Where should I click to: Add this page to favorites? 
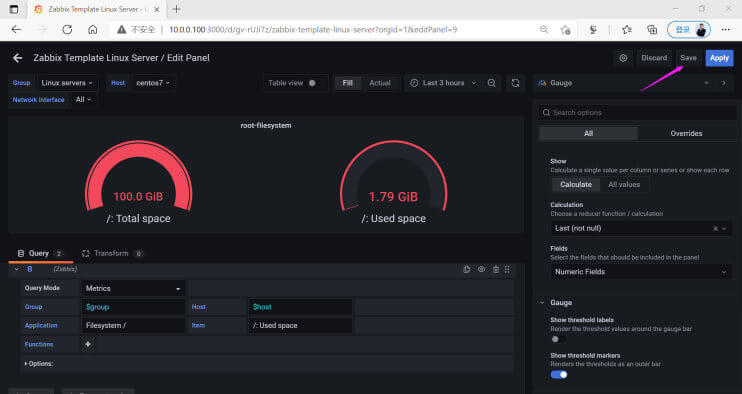coord(565,30)
